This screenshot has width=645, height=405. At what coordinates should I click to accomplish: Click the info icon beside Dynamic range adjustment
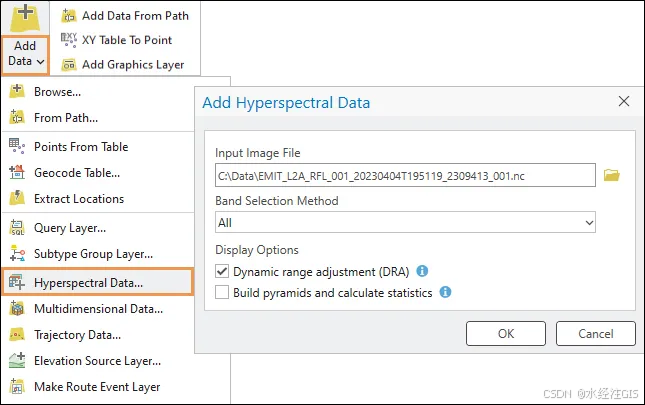[422, 271]
